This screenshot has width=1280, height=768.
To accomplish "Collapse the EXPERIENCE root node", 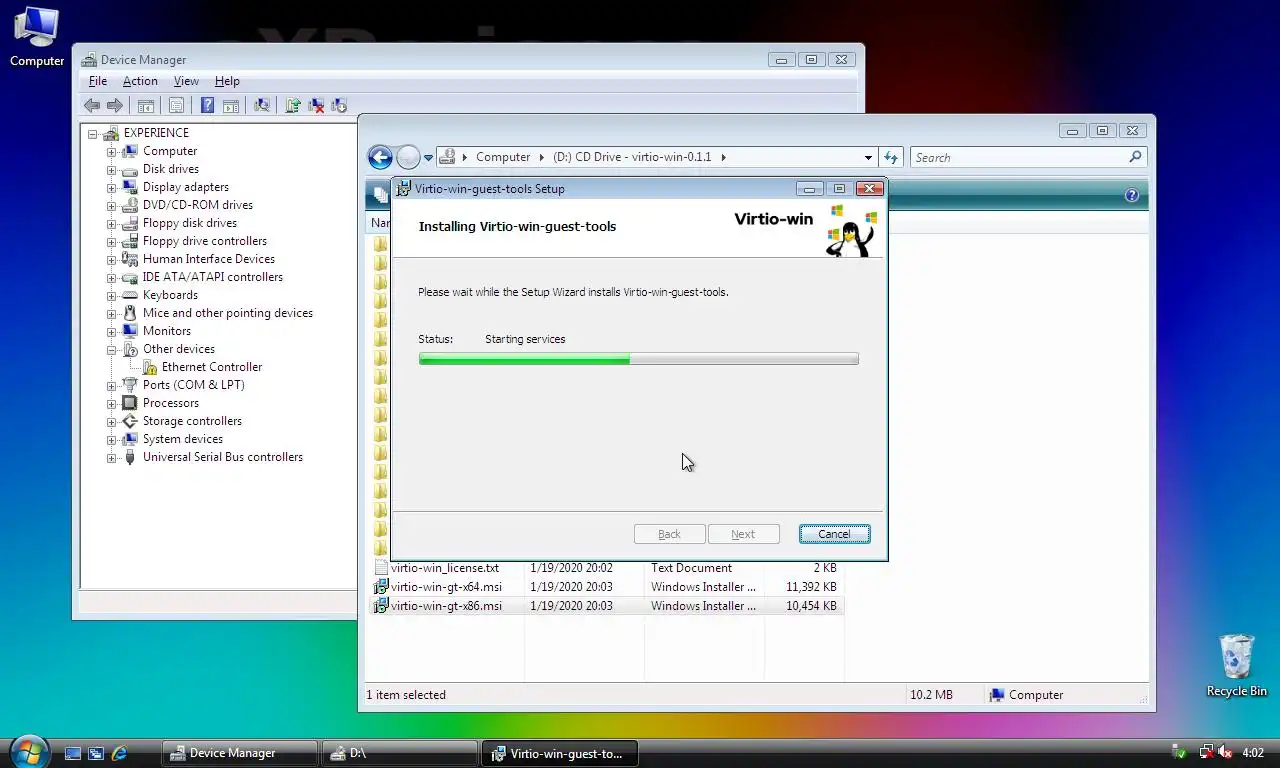I will [93, 133].
